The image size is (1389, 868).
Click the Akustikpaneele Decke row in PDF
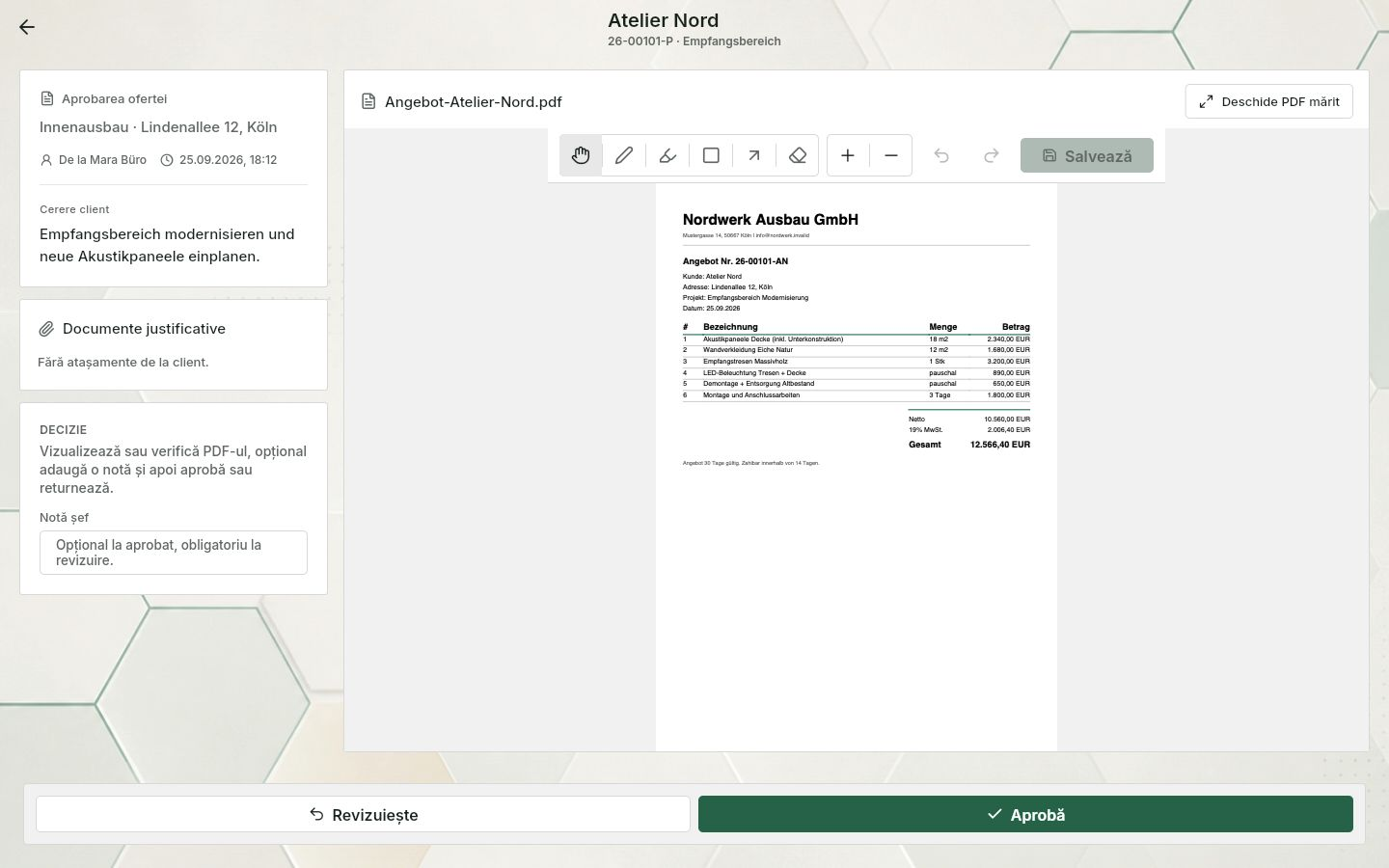tap(857, 339)
